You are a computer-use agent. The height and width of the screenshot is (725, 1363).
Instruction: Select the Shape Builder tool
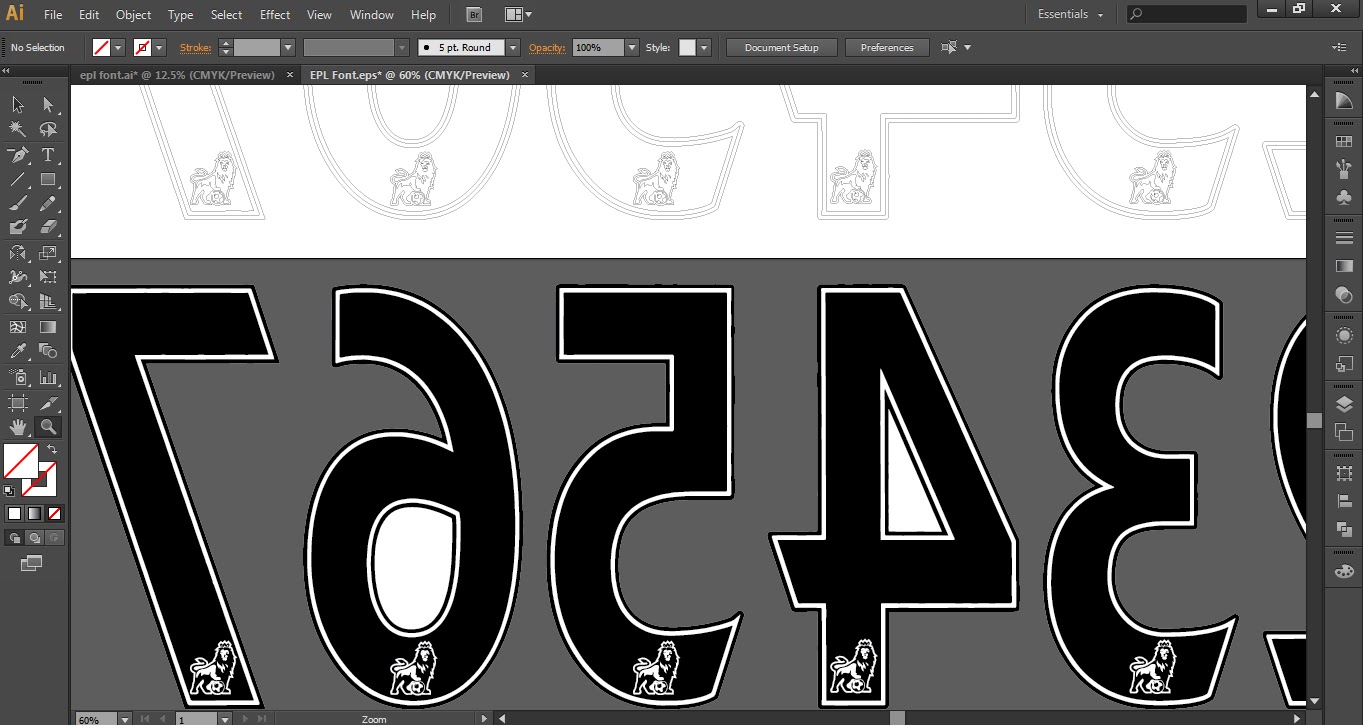tap(18, 302)
